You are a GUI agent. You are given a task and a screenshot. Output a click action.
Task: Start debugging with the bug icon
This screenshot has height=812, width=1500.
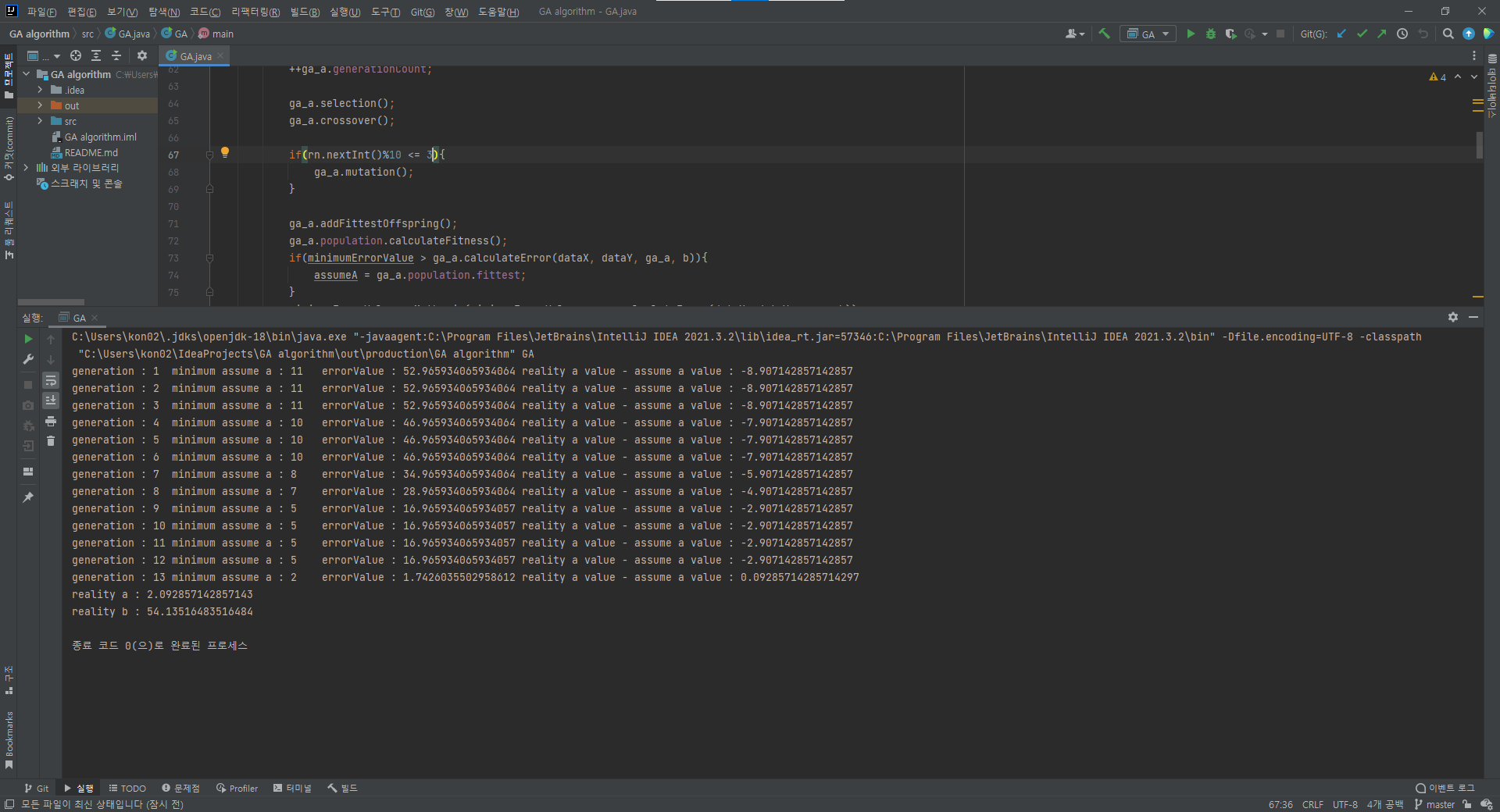(1210, 34)
